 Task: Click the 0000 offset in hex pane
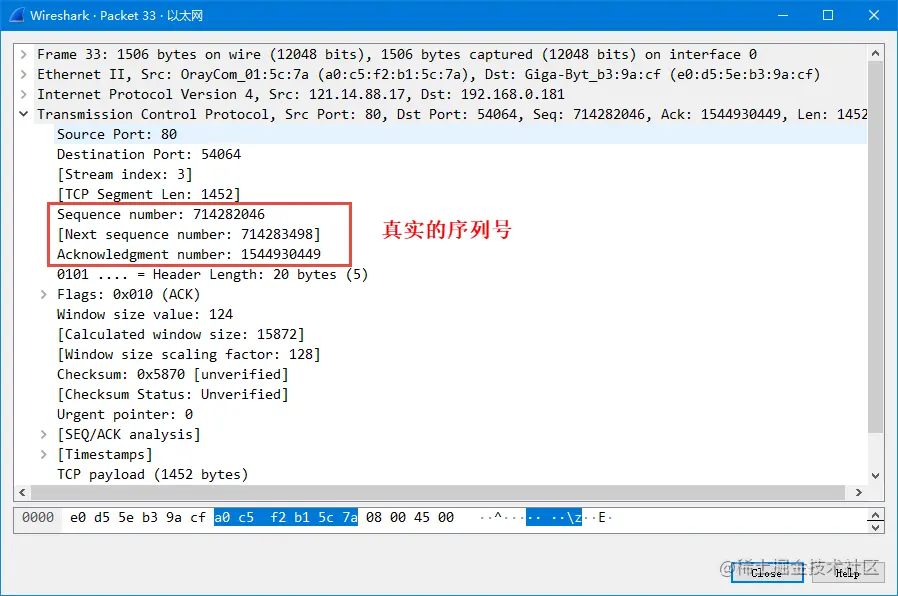point(38,518)
